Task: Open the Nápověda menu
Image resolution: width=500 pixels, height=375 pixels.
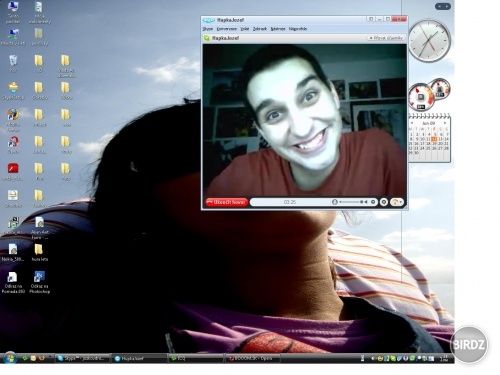Action: pos(298,29)
